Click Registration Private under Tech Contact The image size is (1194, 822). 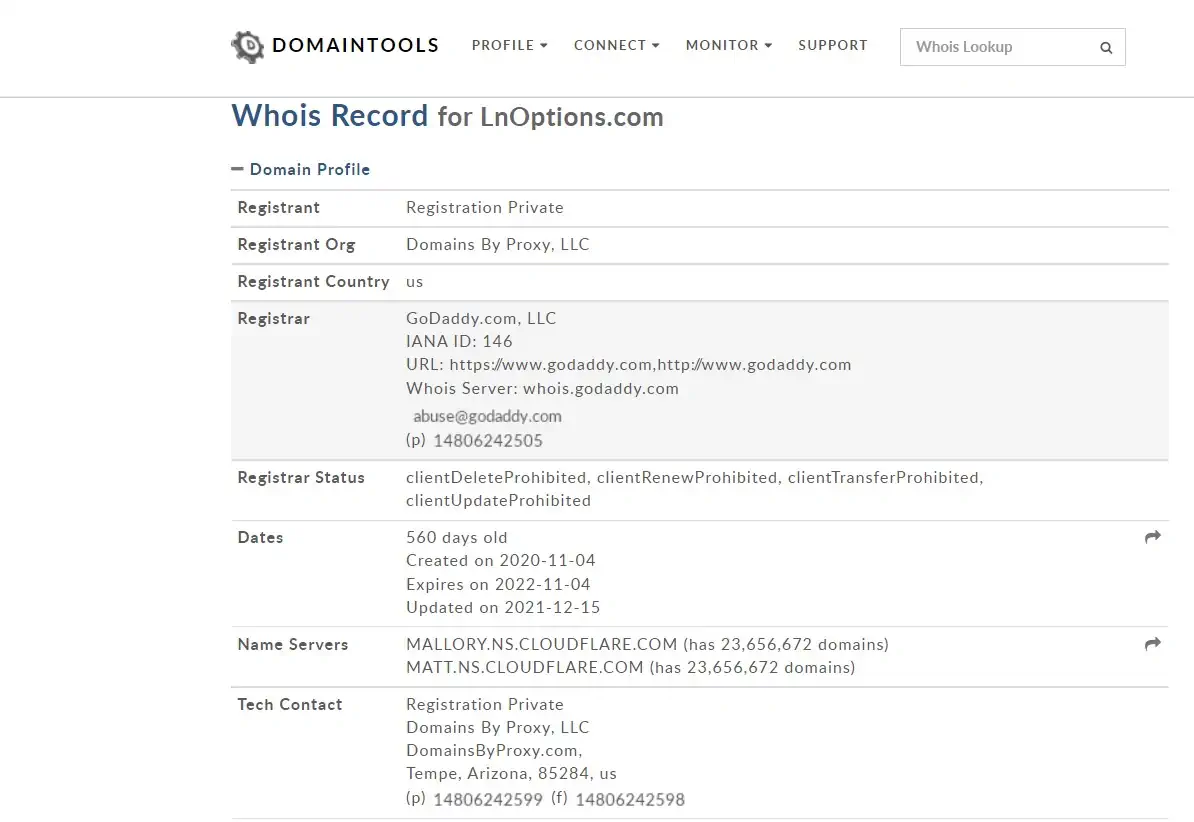tap(485, 705)
